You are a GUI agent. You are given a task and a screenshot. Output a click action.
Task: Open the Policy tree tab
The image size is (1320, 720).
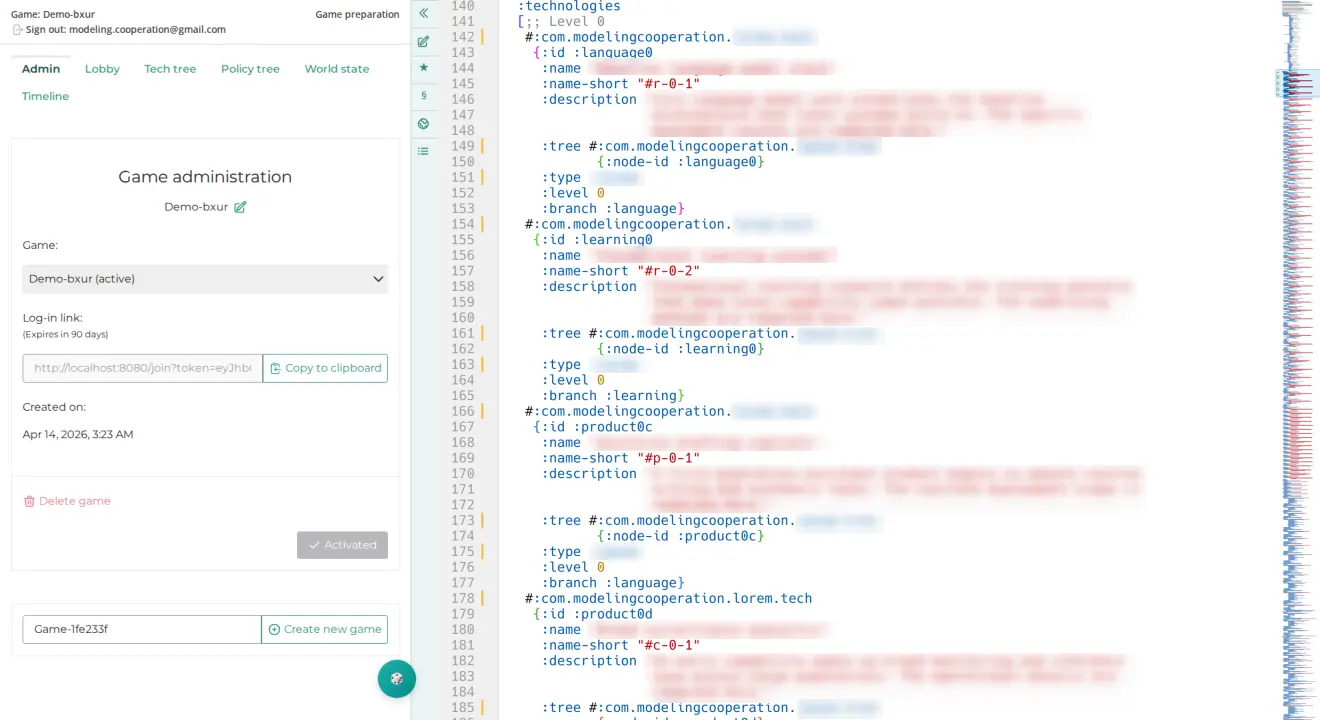pos(249,68)
